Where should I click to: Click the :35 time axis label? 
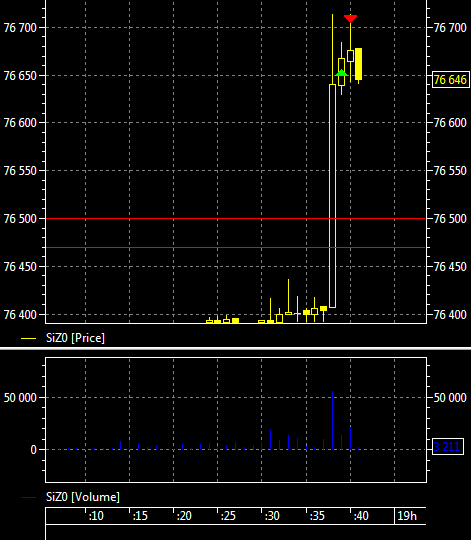(x=317, y=516)
